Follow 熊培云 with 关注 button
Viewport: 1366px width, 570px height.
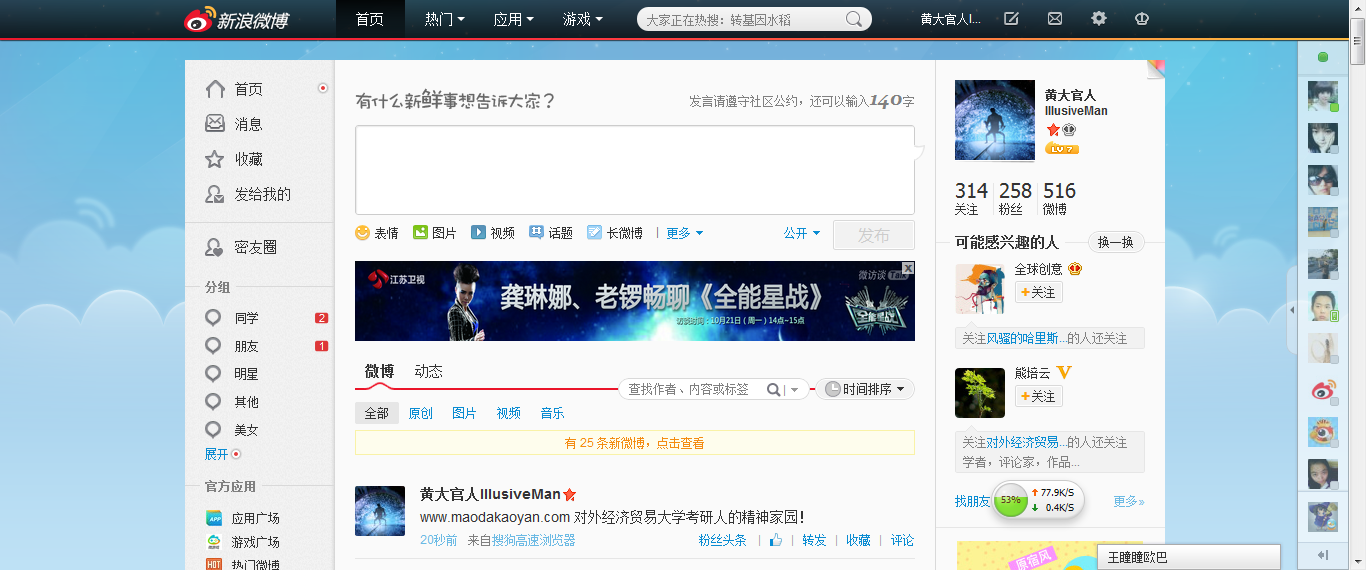click(x=1039, y=396)
